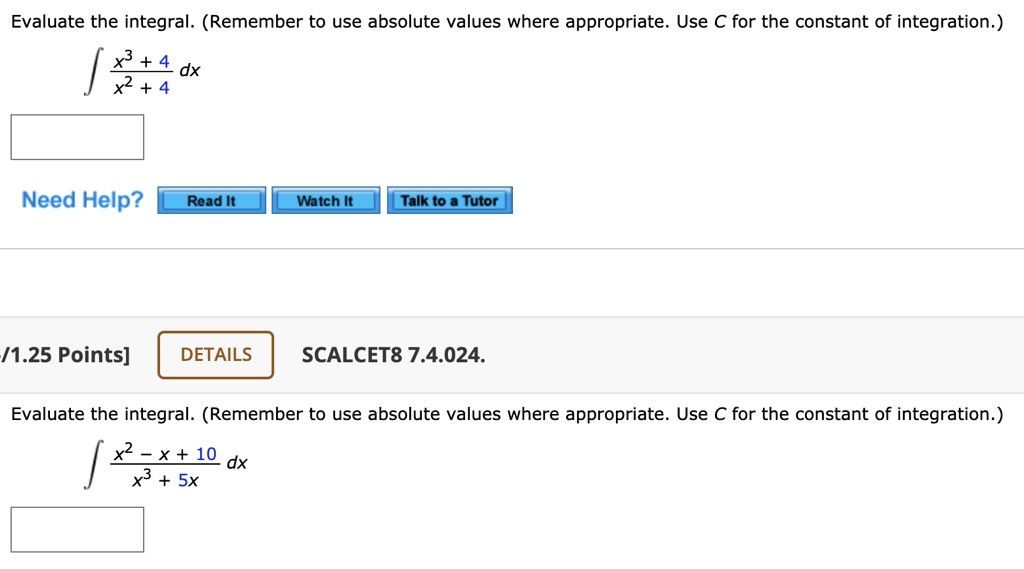Select the Talk to a Tutor button
The width and height of the screenshot is (1024, 569).
(449, 200)
